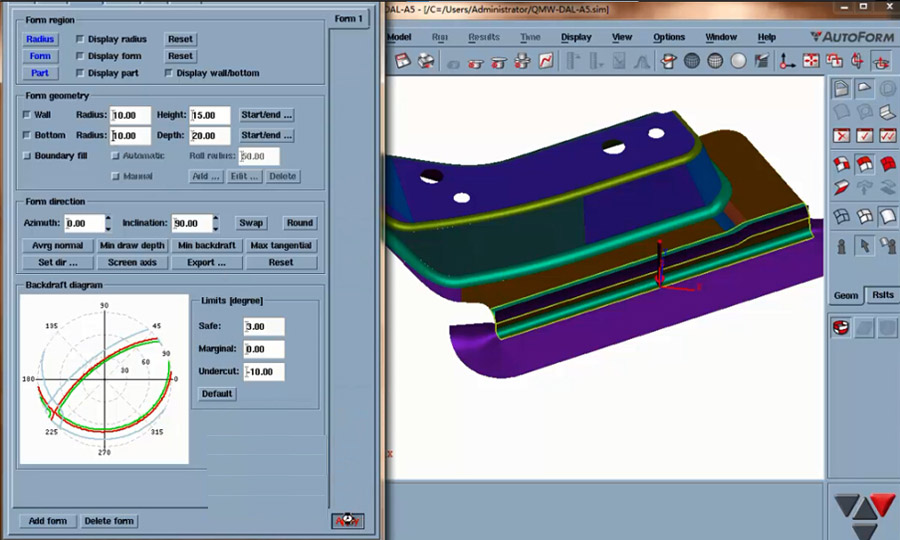
Task: Click the Safe limit degree field
Action: coord(263,327)
